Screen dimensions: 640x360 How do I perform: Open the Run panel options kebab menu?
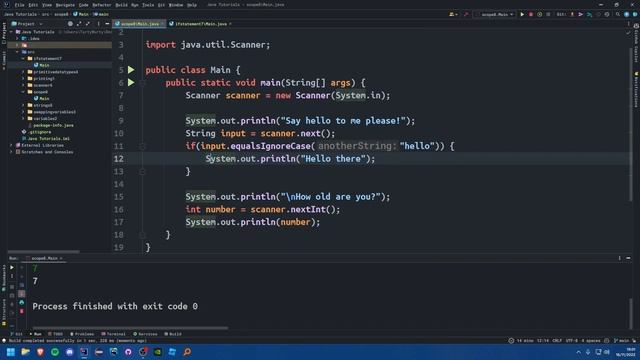click(x=620, y=258)
